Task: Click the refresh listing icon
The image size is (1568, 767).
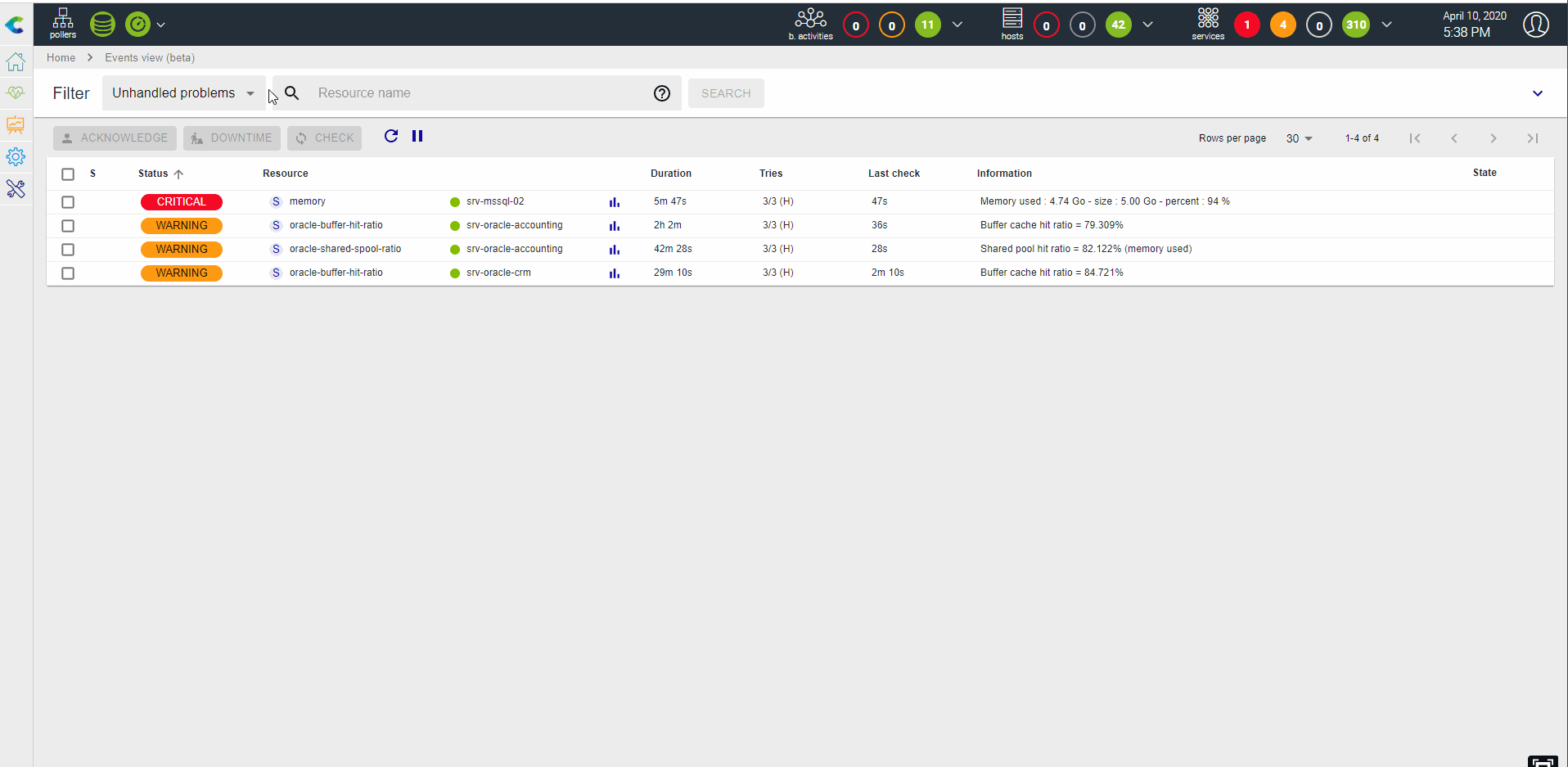Action: click(x=391, y=136)
